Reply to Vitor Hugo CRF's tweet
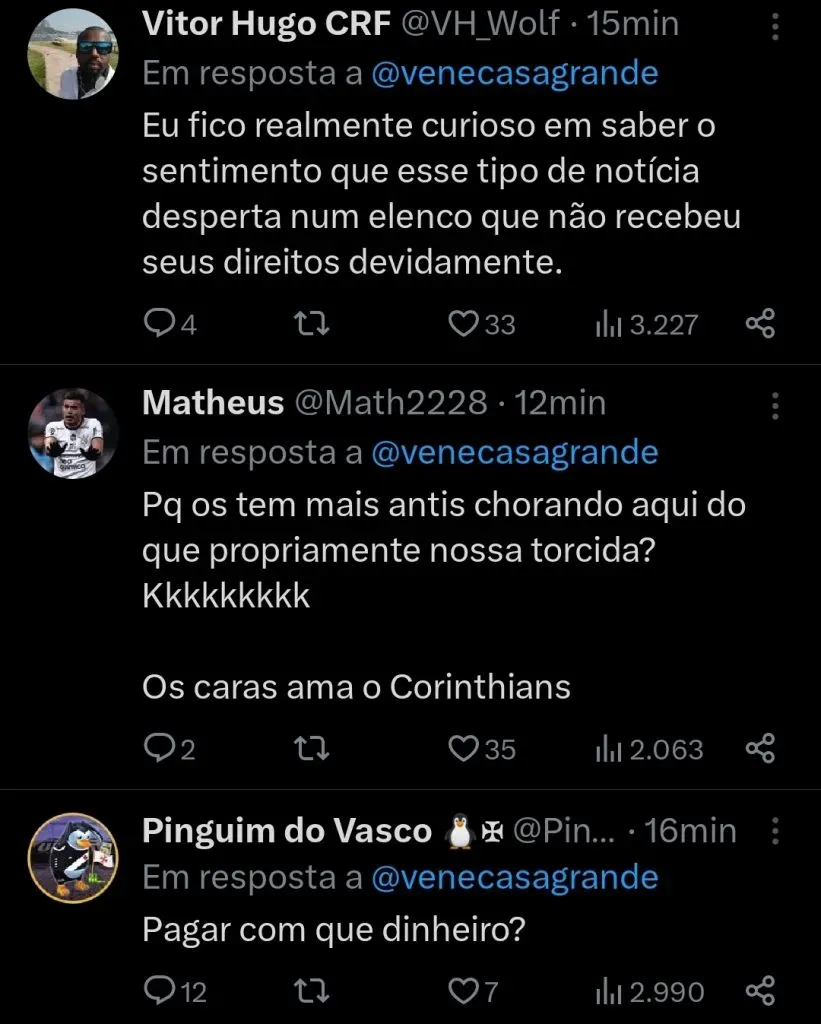Screen dimensions: 821x1024 click(160, 323)
